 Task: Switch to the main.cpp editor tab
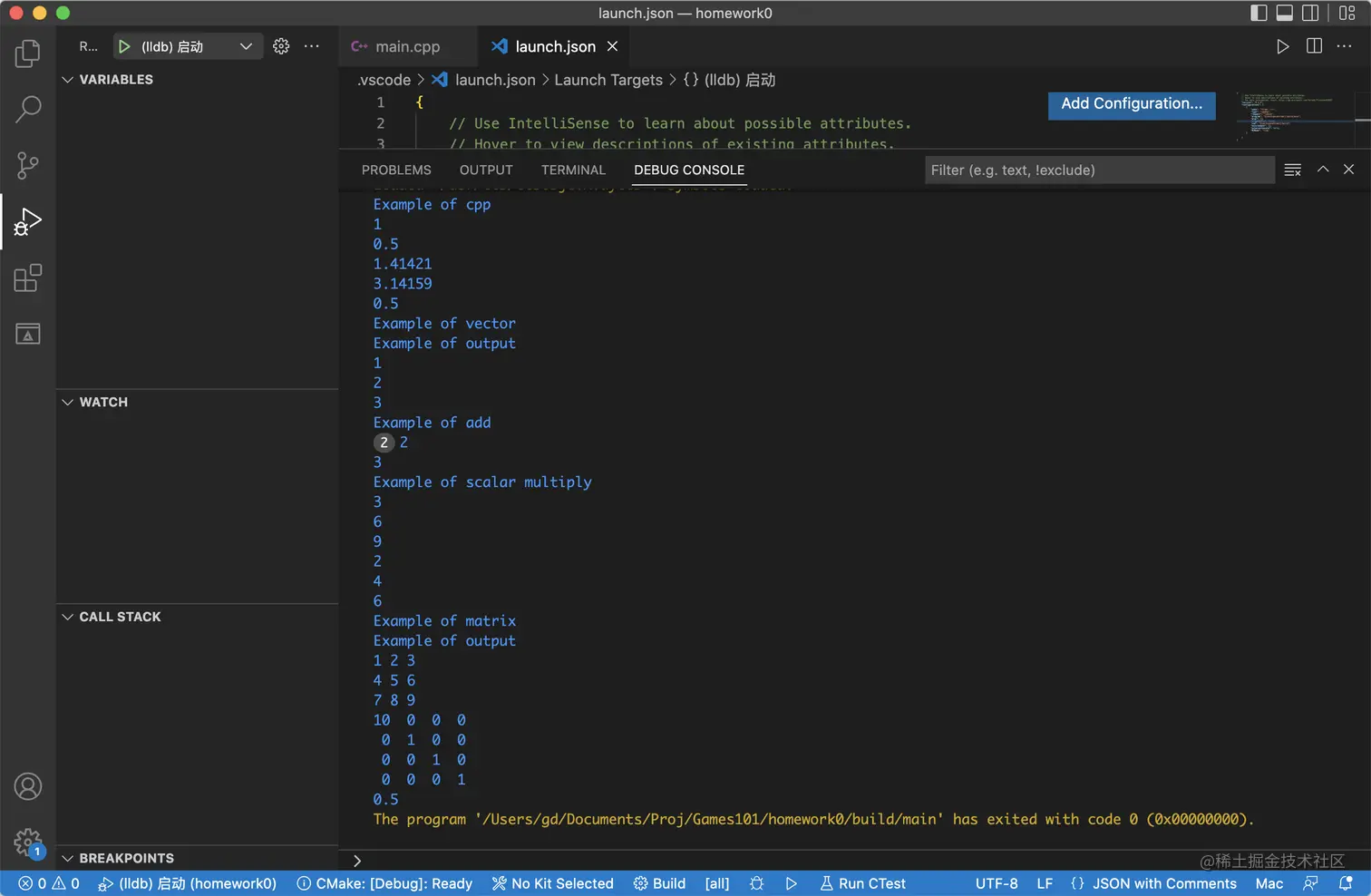click(406, 46)
